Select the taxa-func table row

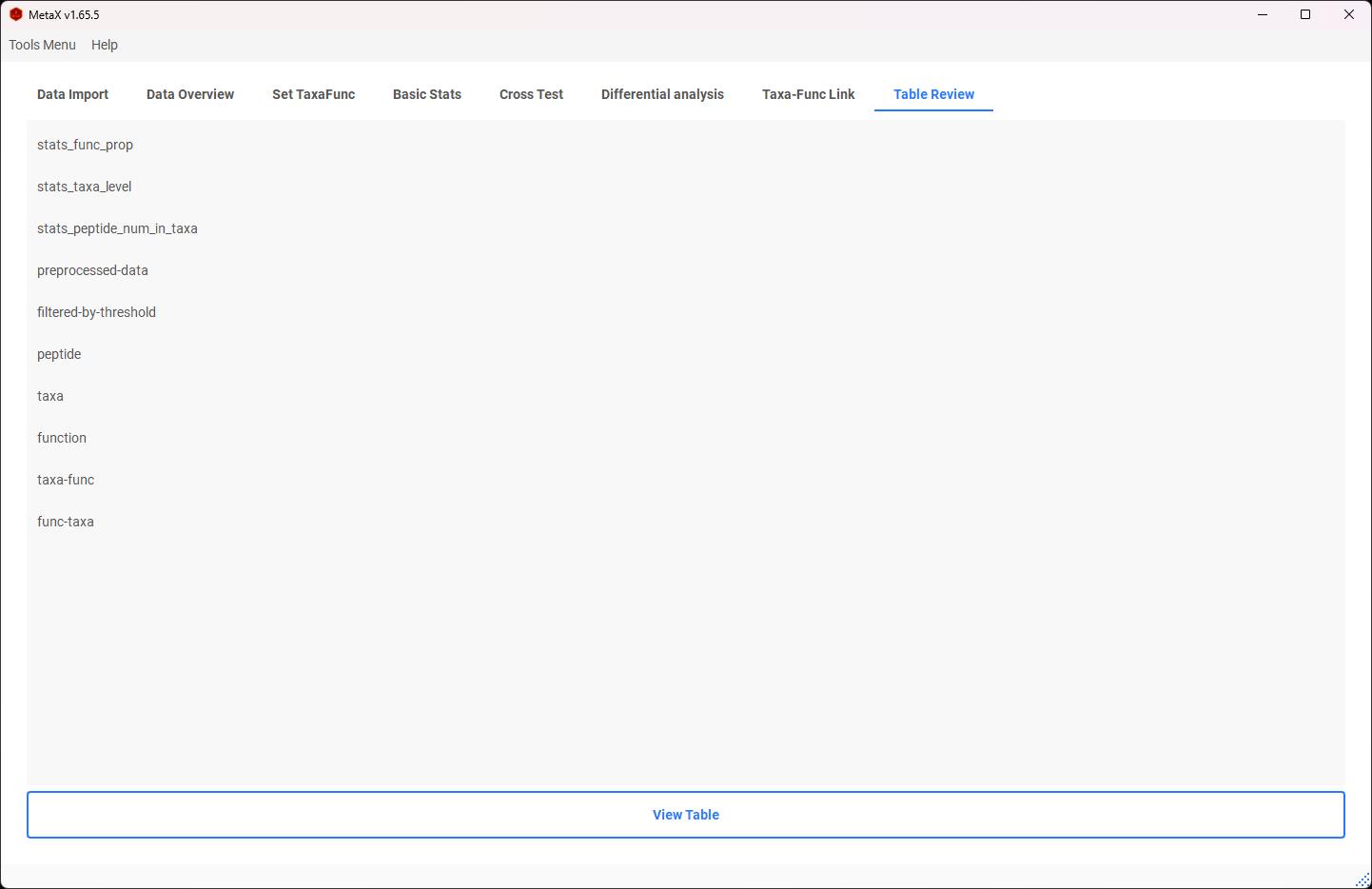click(x=685, y=480)
